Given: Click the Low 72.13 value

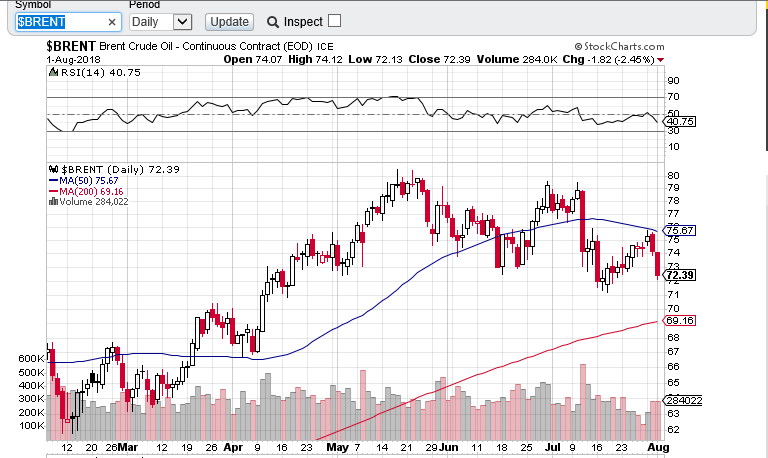Looking at the screenshot, I should tap(375, 59).
